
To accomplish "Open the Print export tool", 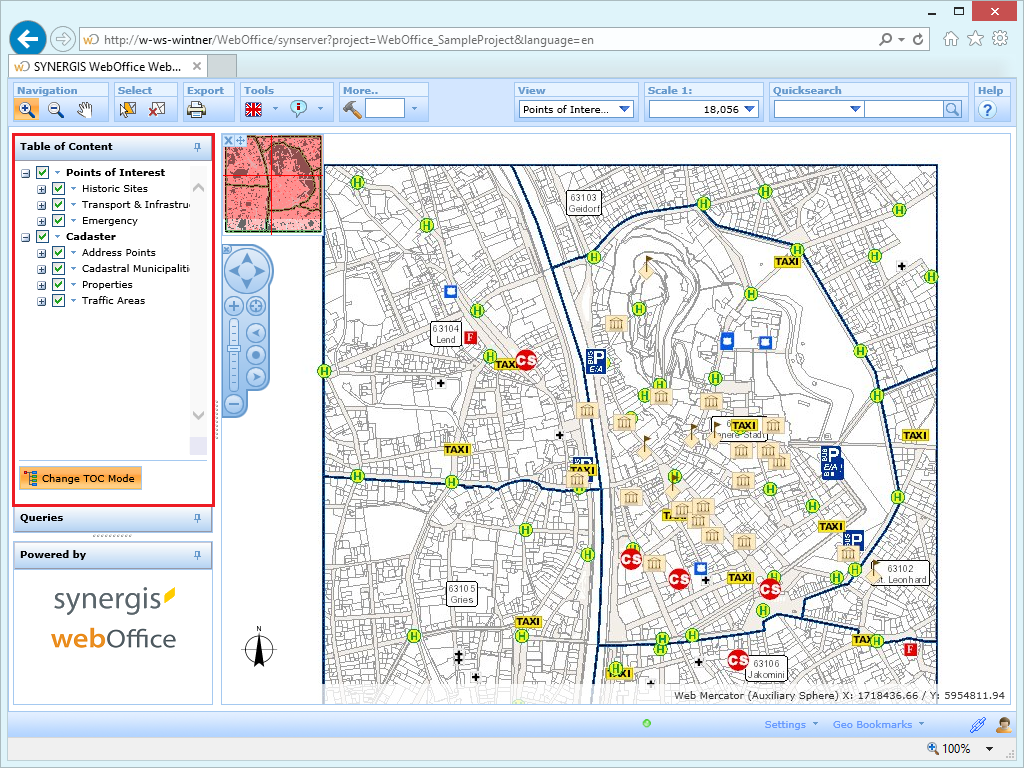I will tap(197, 109).
